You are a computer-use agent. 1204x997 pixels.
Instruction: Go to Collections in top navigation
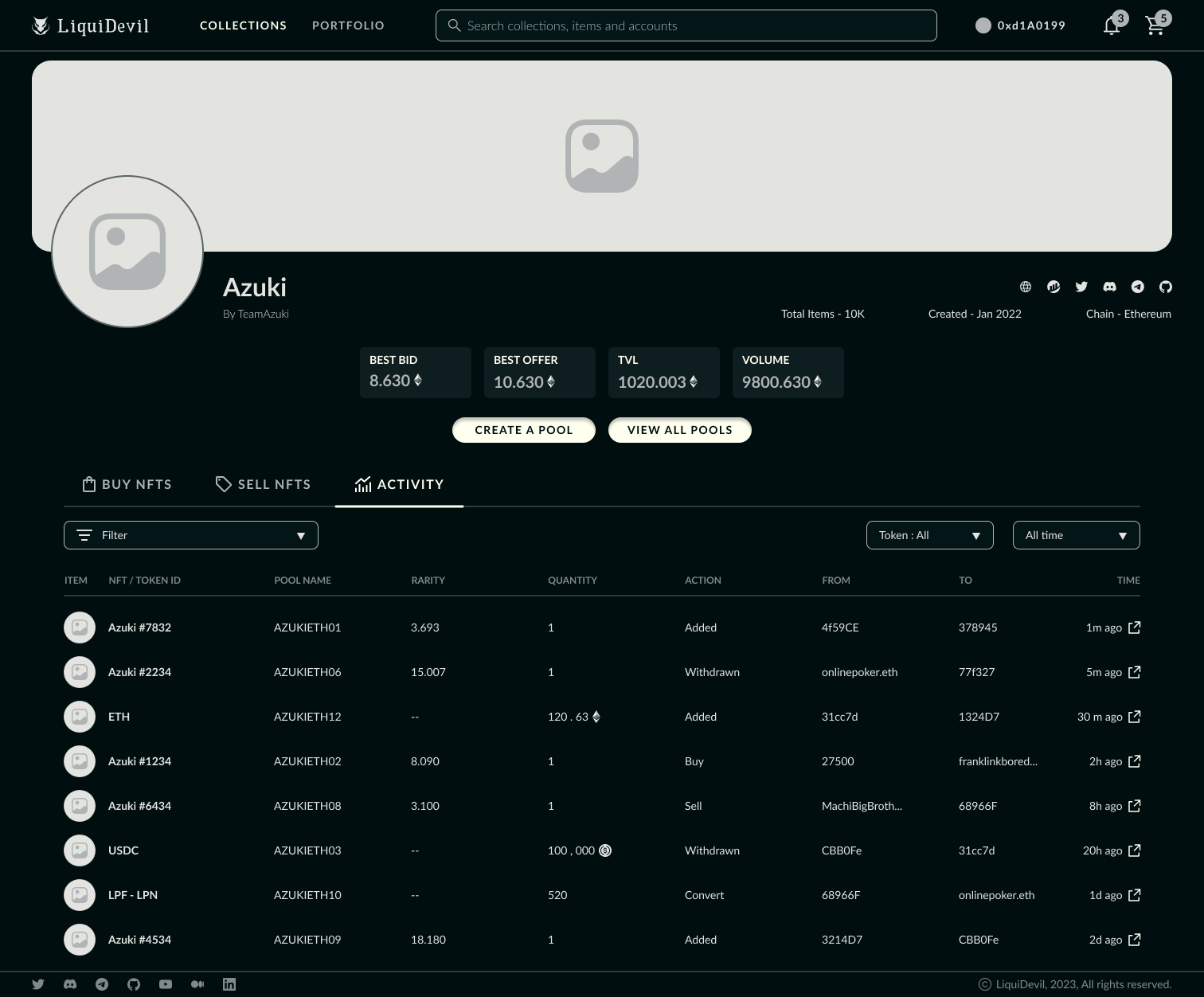coord(243,25)
